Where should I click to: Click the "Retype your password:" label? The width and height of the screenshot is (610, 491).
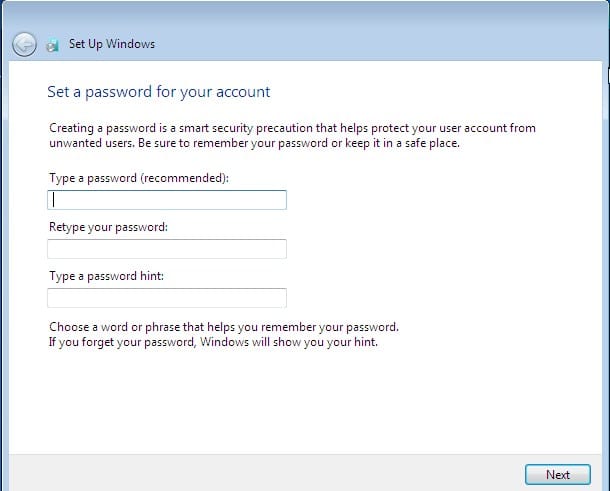click(x=108, y=227)
